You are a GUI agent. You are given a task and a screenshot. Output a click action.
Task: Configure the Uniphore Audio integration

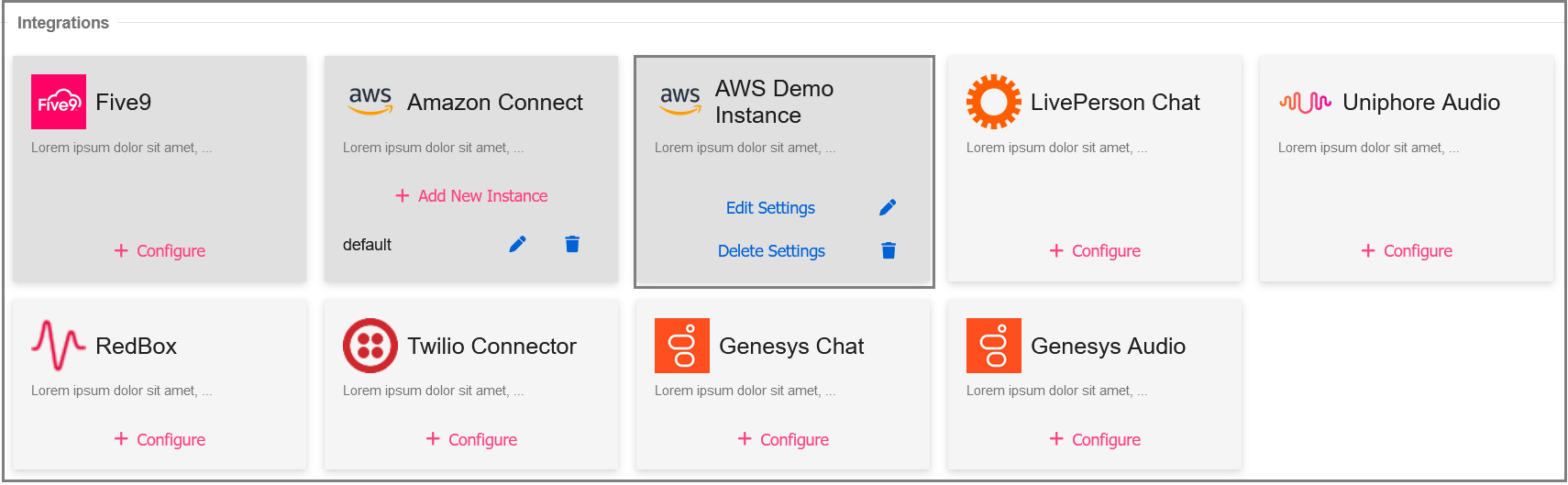point(1407,250)
